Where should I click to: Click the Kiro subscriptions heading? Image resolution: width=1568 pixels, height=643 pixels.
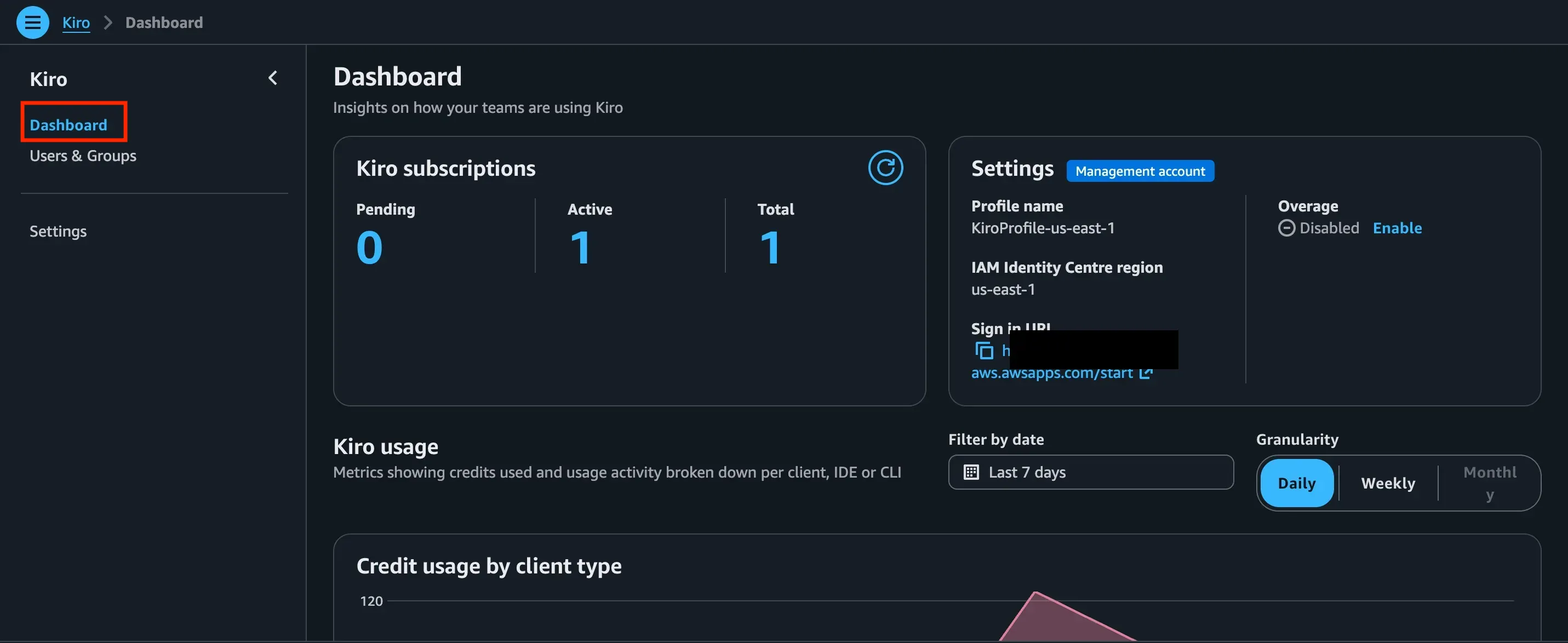tap(445, 168)
